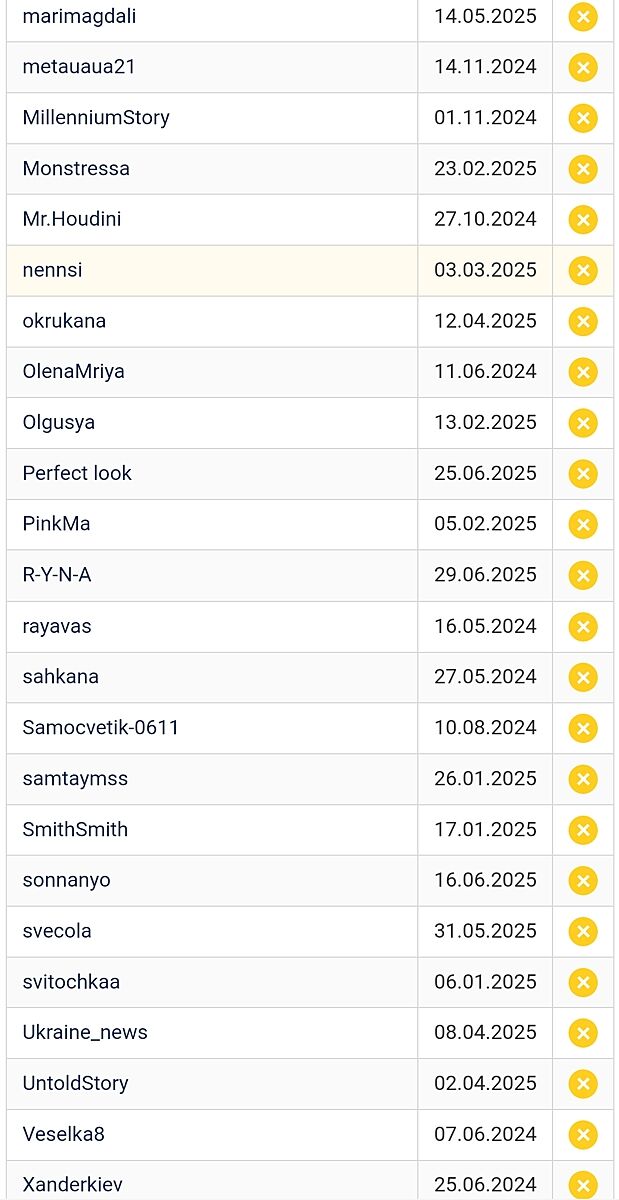The height and width of the screenshot is (1200, 619).
Task: Delete Perfect look using its X icon
Action: 583,474
